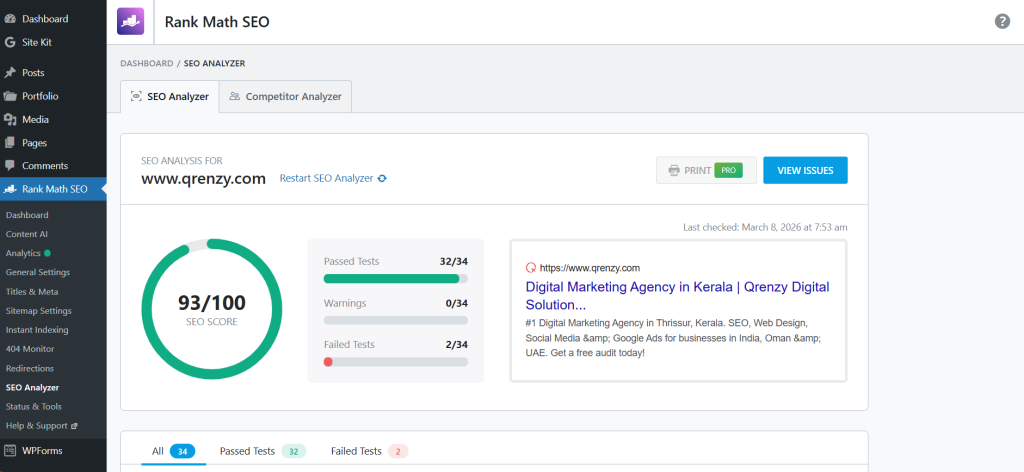Click the Rank Math SEO logo icon
The image size is (1024, 472).
click(131, 21)
